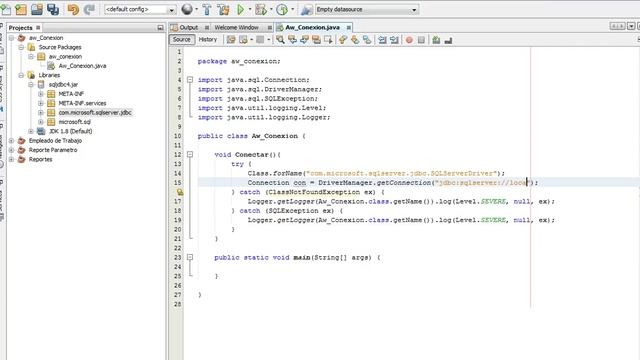Screen dimensions: 640x360
Task: Toggle the History view button
Action: [208, 39]
